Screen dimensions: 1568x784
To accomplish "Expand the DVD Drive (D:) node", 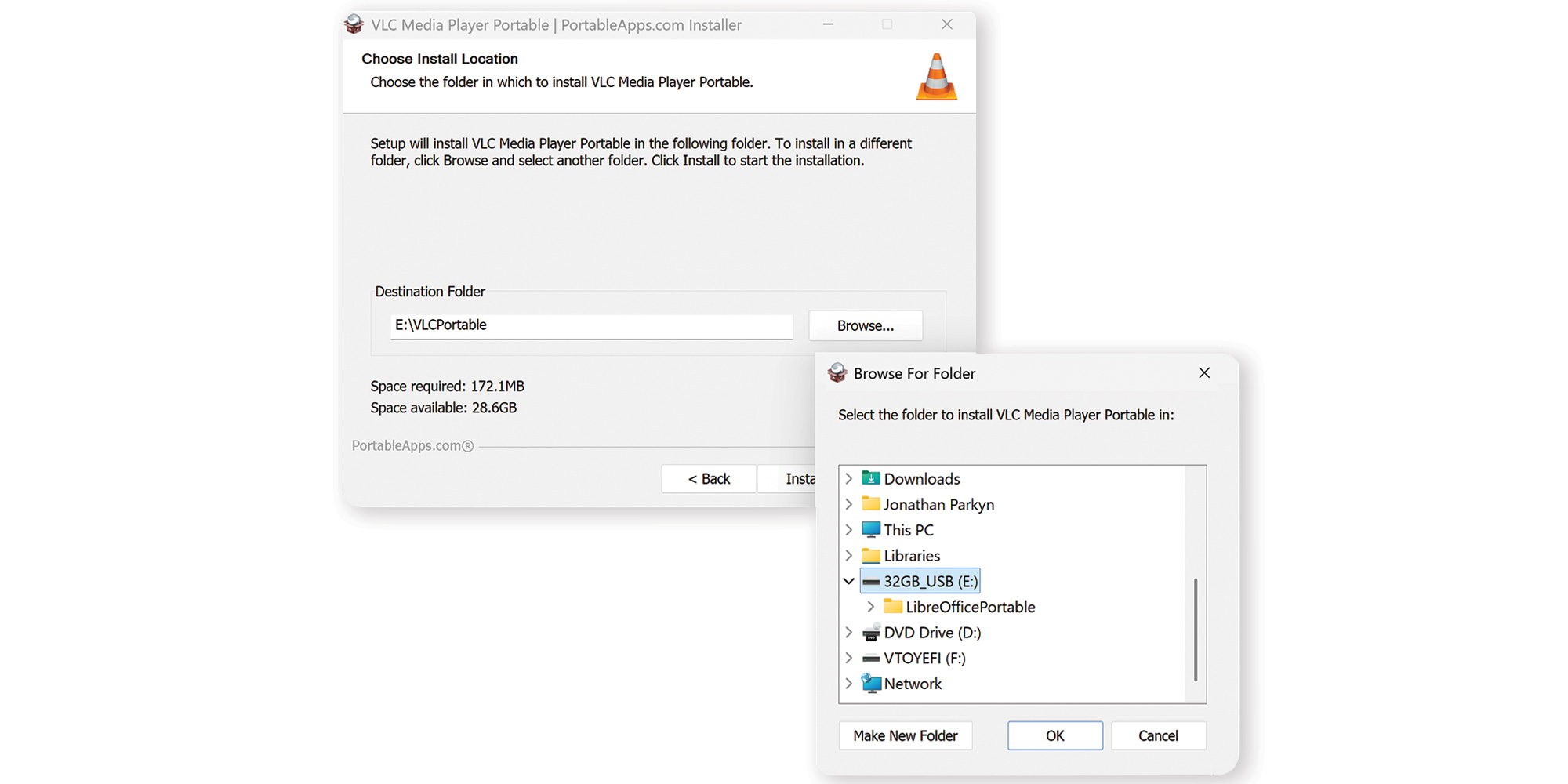I will tap(848, 632).
